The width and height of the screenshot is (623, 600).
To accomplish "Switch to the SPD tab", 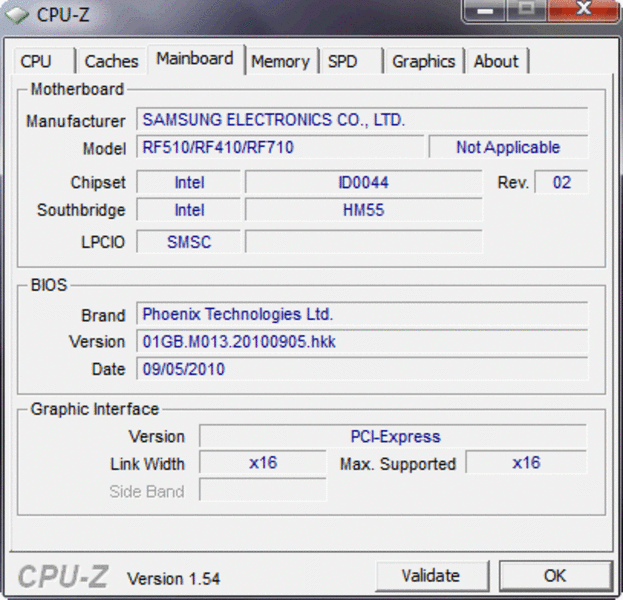I will (351, 61).
